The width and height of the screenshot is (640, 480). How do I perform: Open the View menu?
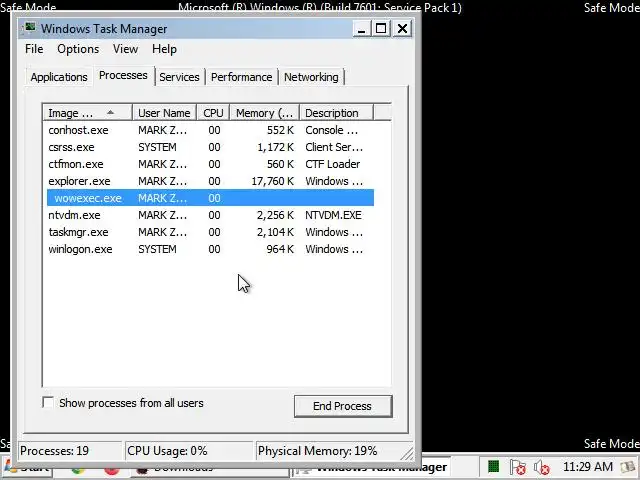[x=125, y=49]
